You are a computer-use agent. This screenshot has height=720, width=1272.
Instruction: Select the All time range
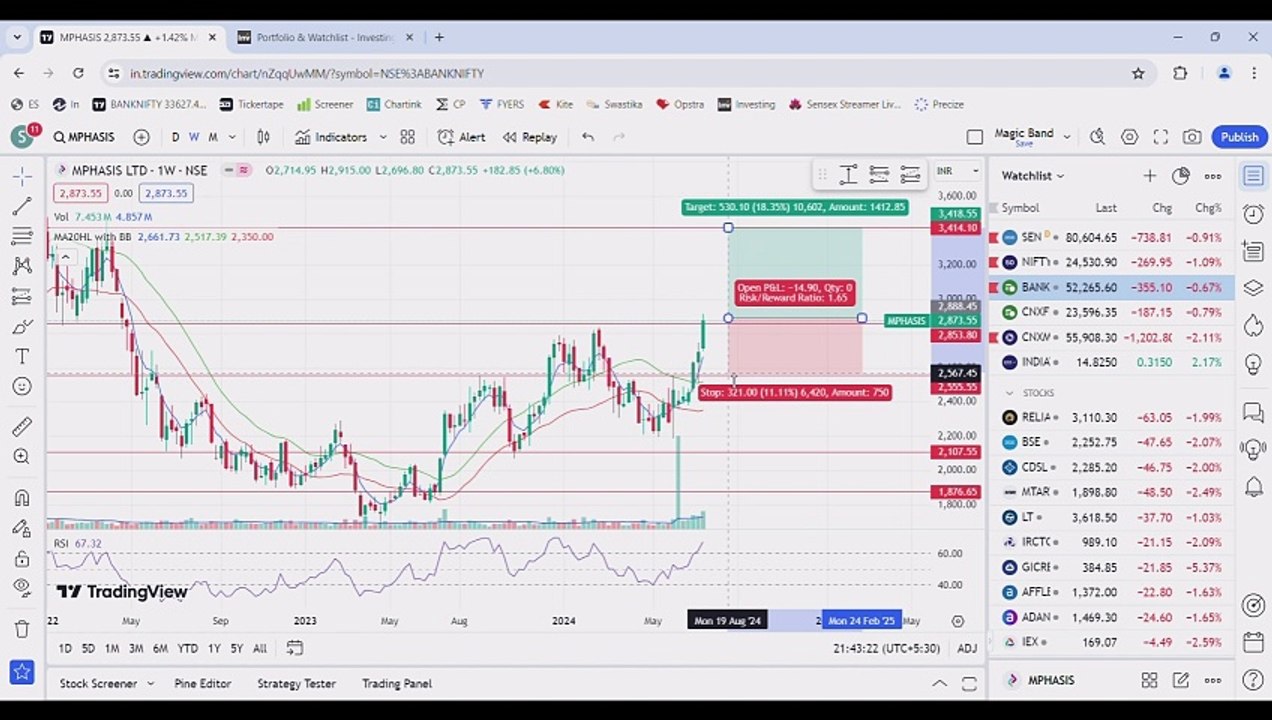pyautogui.click(x=260, y=649)
